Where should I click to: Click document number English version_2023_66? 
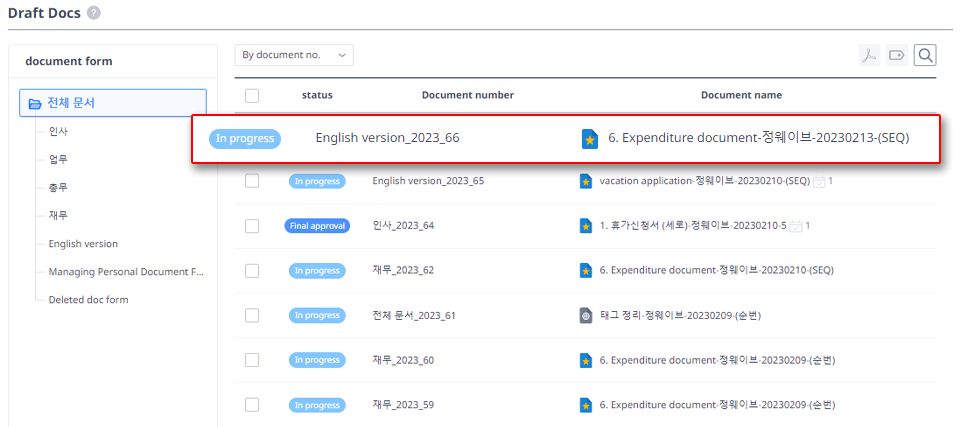[x=388, y=138]
